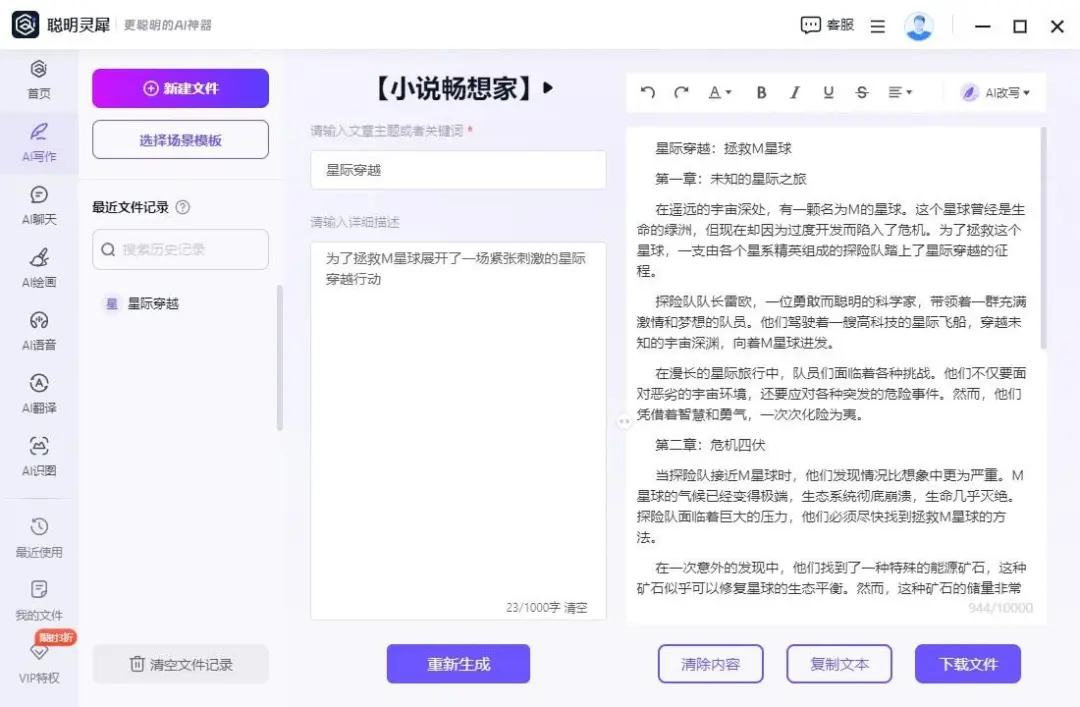The height and width of the screenshot is (707, 1080).
Task: Click the 重新生成 regenerate button
Action: pos(458,663)
